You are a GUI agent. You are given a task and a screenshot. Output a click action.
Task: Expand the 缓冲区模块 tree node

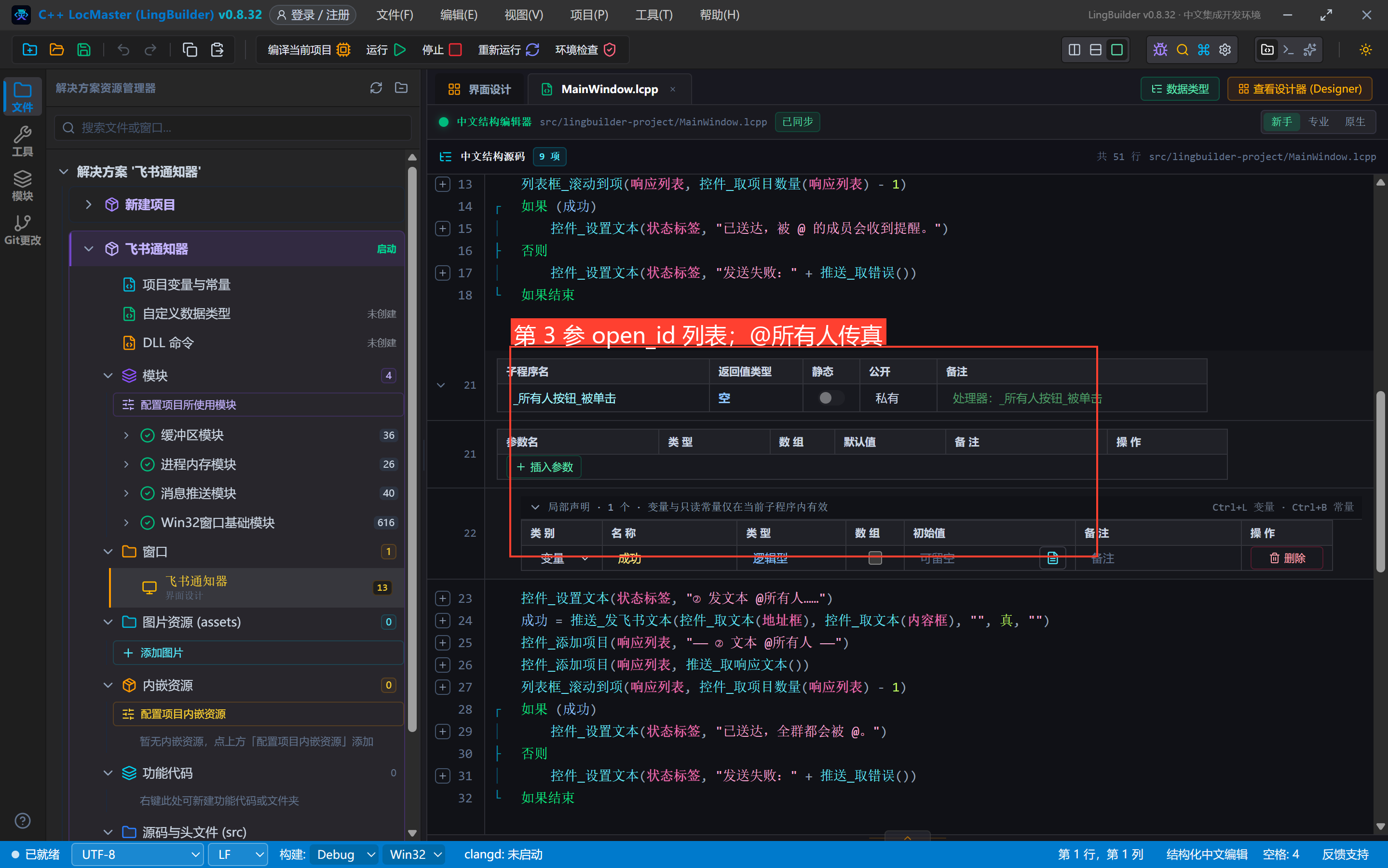[126, 435]
